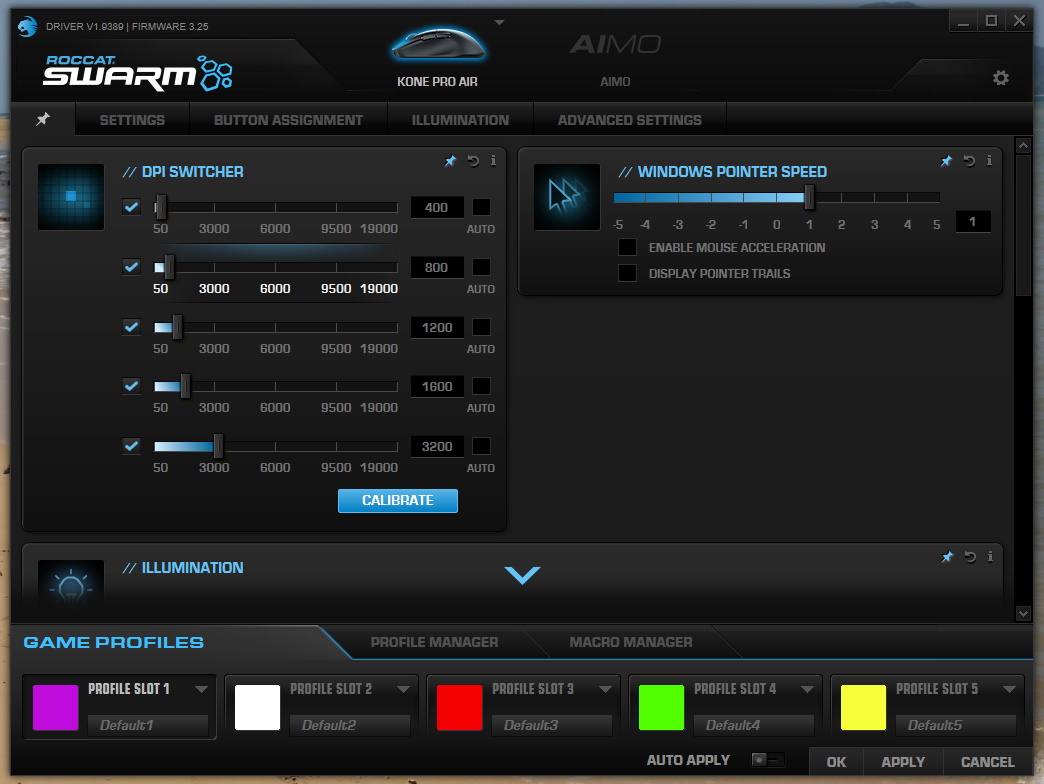Open Profile Slot 5 dropdown arrow
Screen dimensions: 1044x784
click(x=1009, y=689)
